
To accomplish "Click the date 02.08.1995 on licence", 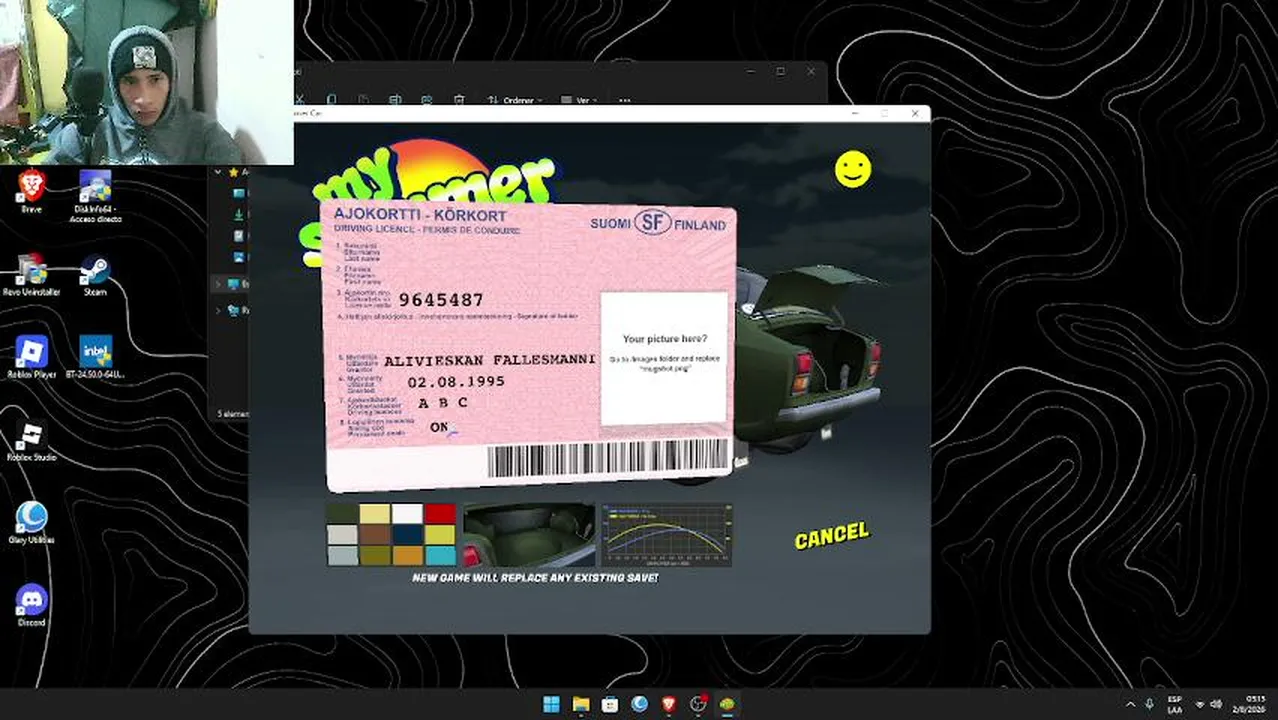I will pyautogui.click(x=456, y=382).
